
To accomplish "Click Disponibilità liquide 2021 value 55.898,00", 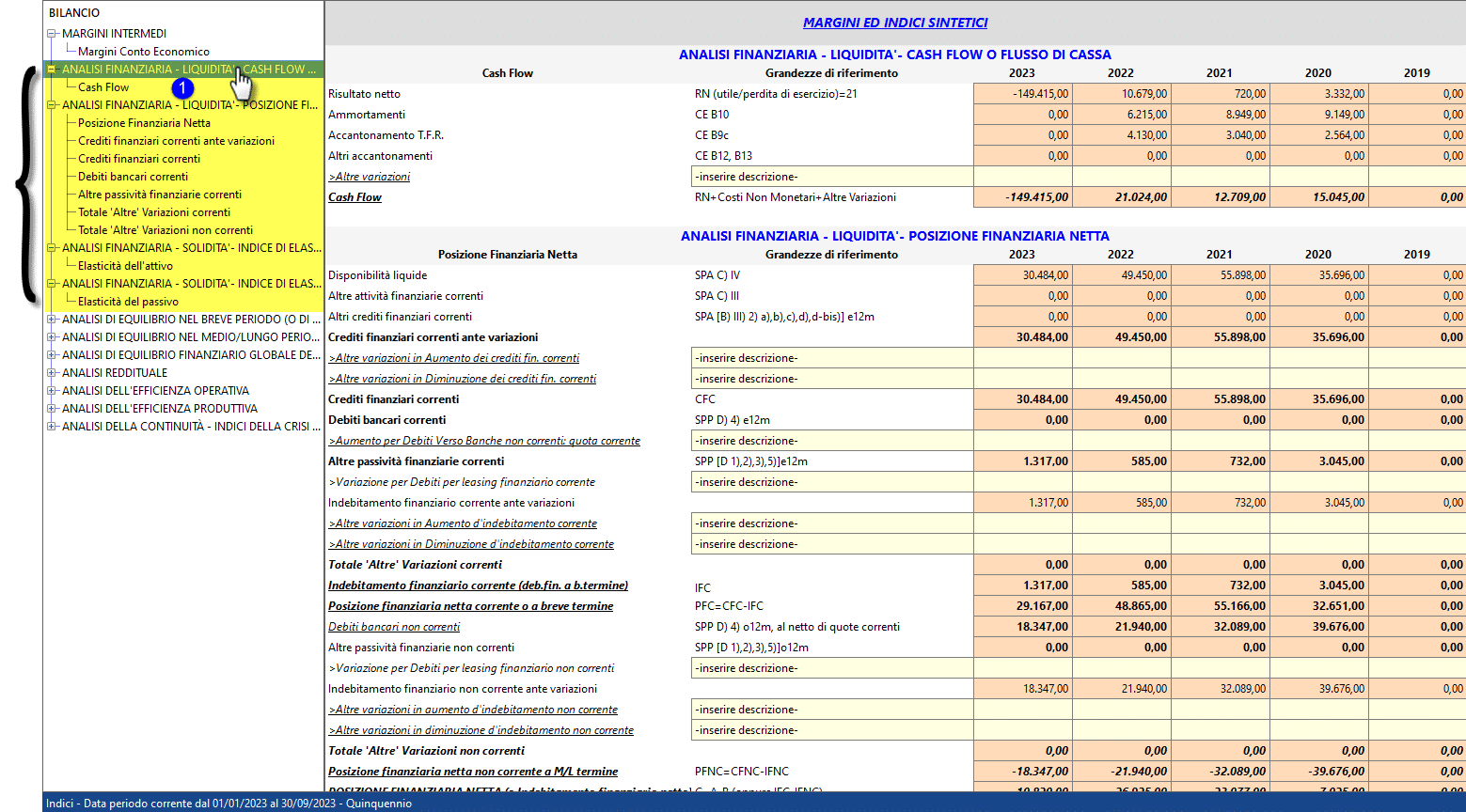I will 1221,275.
